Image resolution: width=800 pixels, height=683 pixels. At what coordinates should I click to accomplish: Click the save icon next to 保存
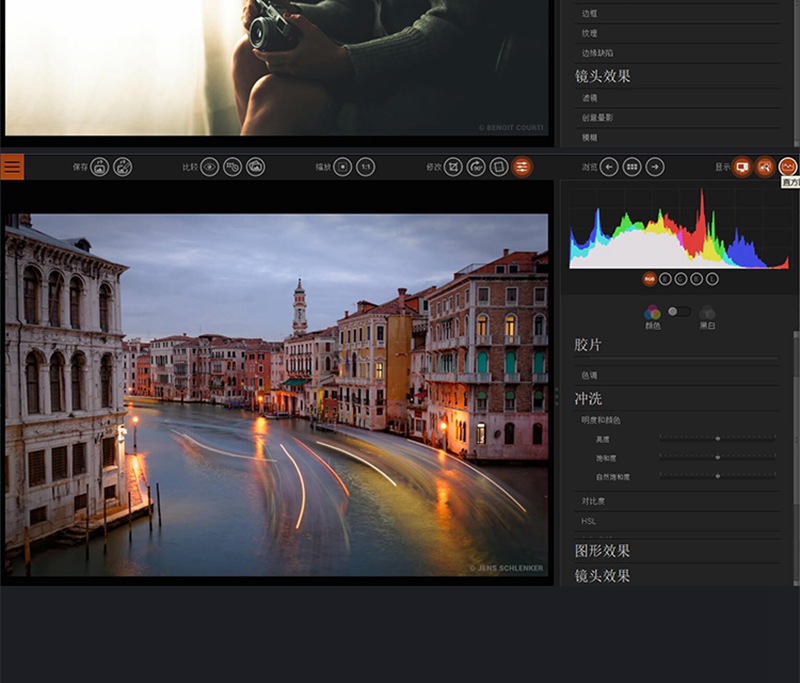tap(98, 166)
